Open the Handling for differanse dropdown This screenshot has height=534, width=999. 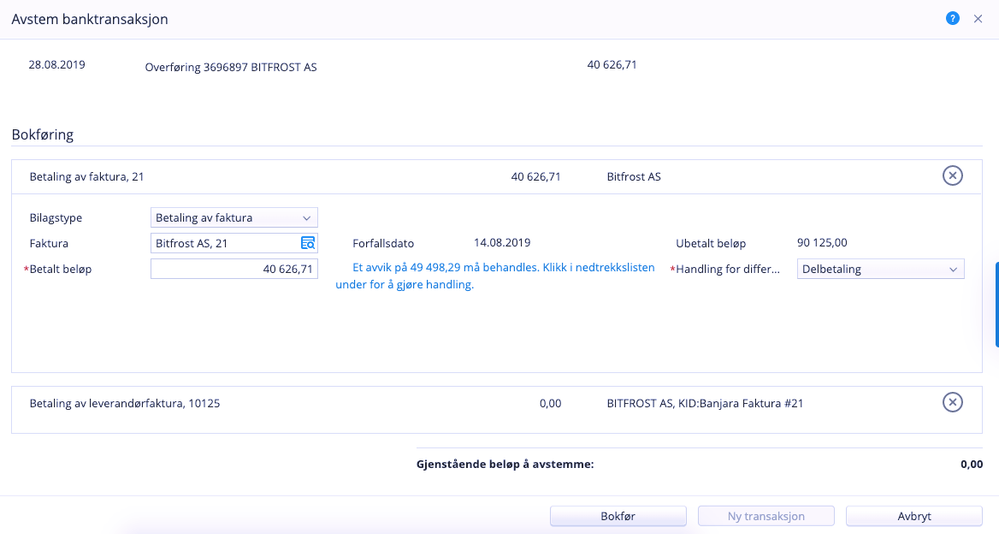[x=880, y=269]
